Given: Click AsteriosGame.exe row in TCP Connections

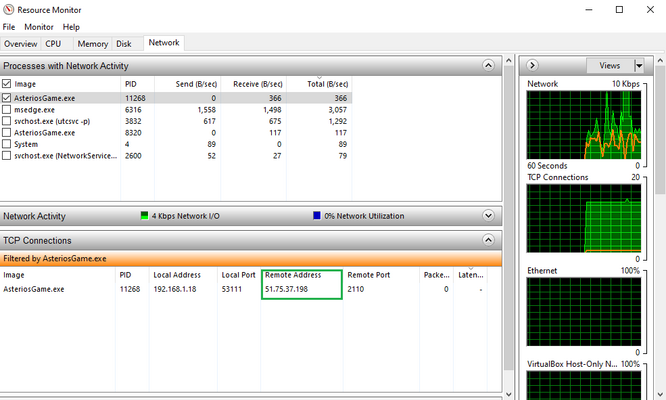Looking at the screenshot, I should [x=243, y=289].
